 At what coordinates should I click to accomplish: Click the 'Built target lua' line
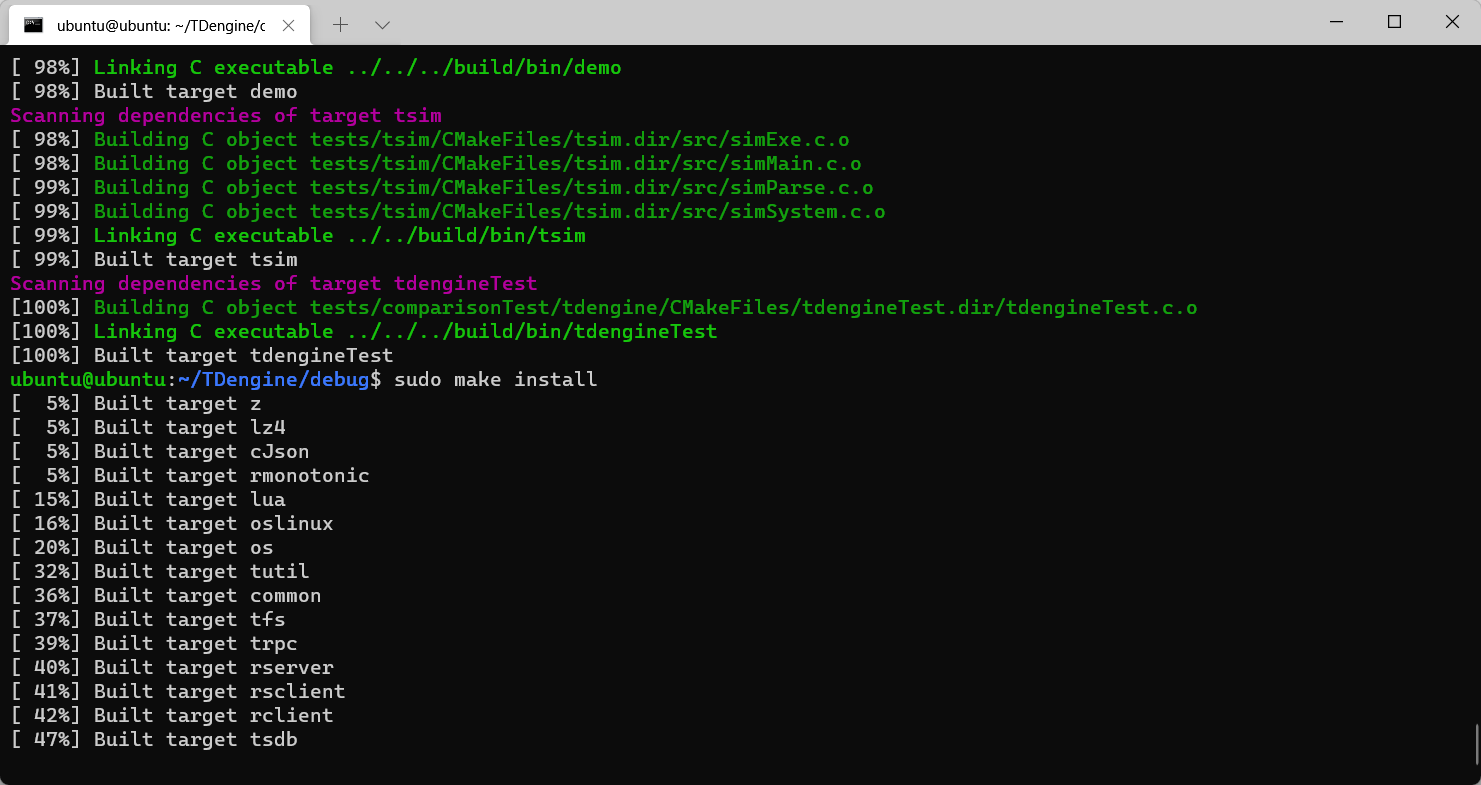(x=148, y=500)
